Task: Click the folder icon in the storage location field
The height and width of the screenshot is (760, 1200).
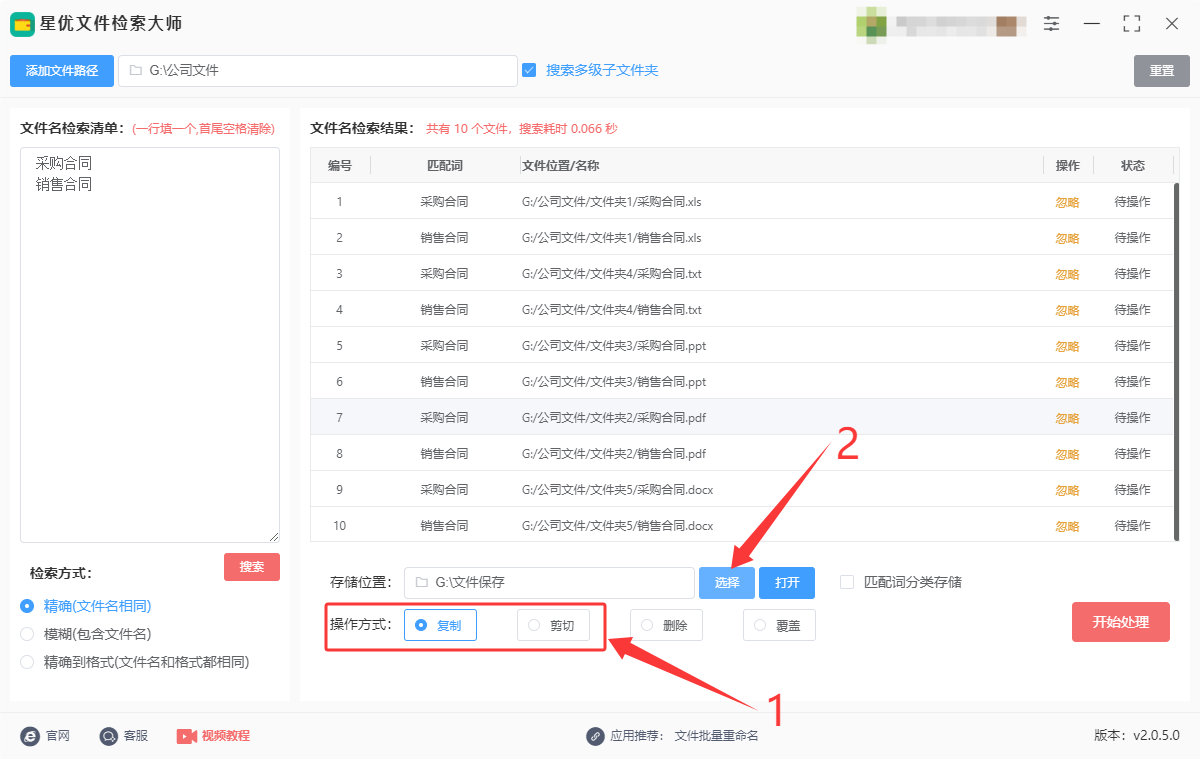Action: click(x=421, y=582)
